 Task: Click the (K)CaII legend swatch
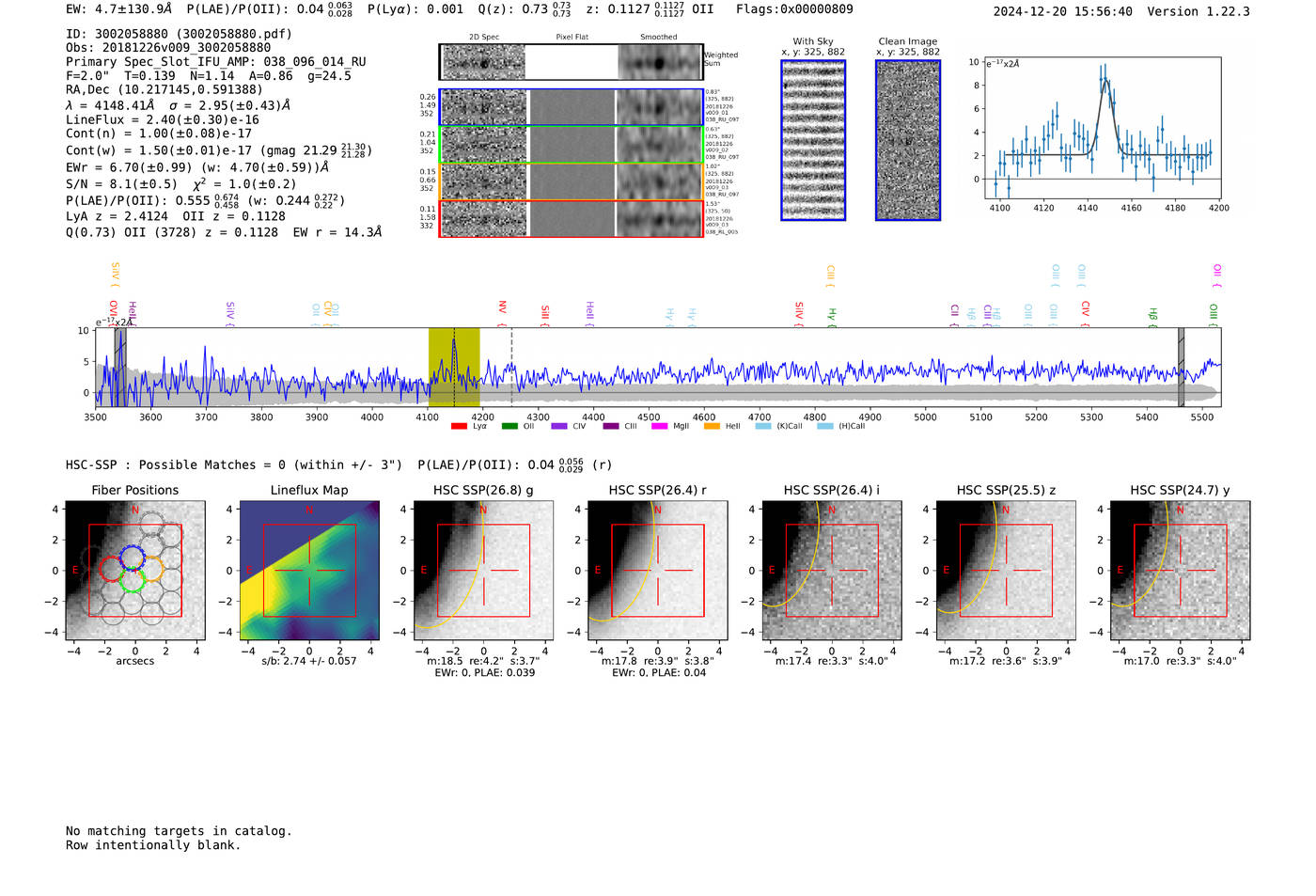click(763, 427)
